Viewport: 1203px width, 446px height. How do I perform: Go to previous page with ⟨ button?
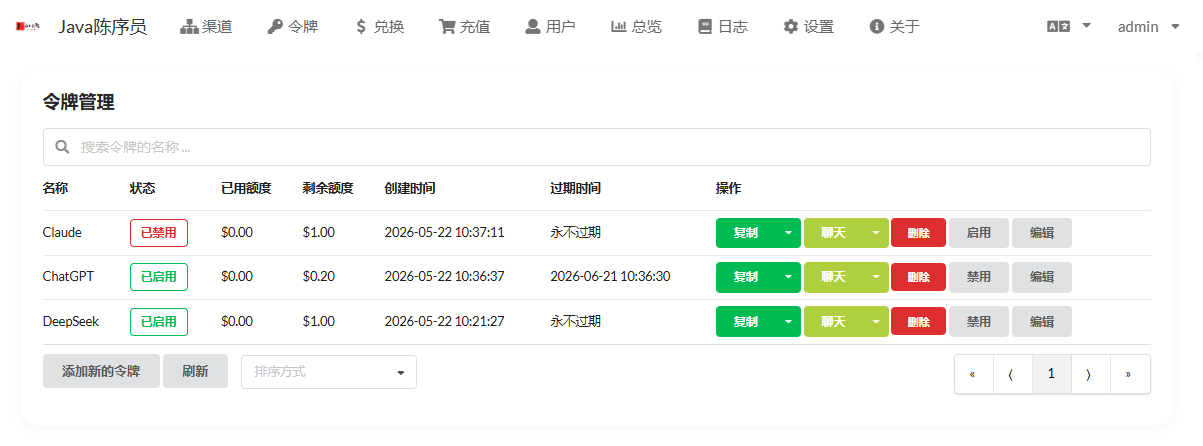tap(1012, 374)
